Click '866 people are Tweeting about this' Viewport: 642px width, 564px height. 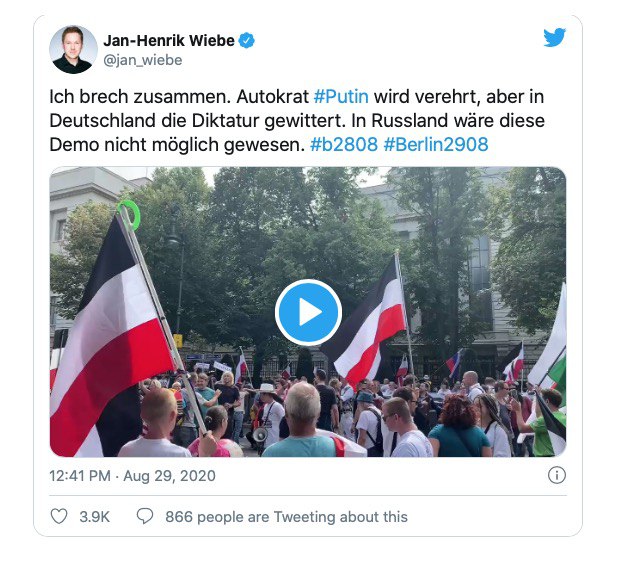click(x=286, y=516)
